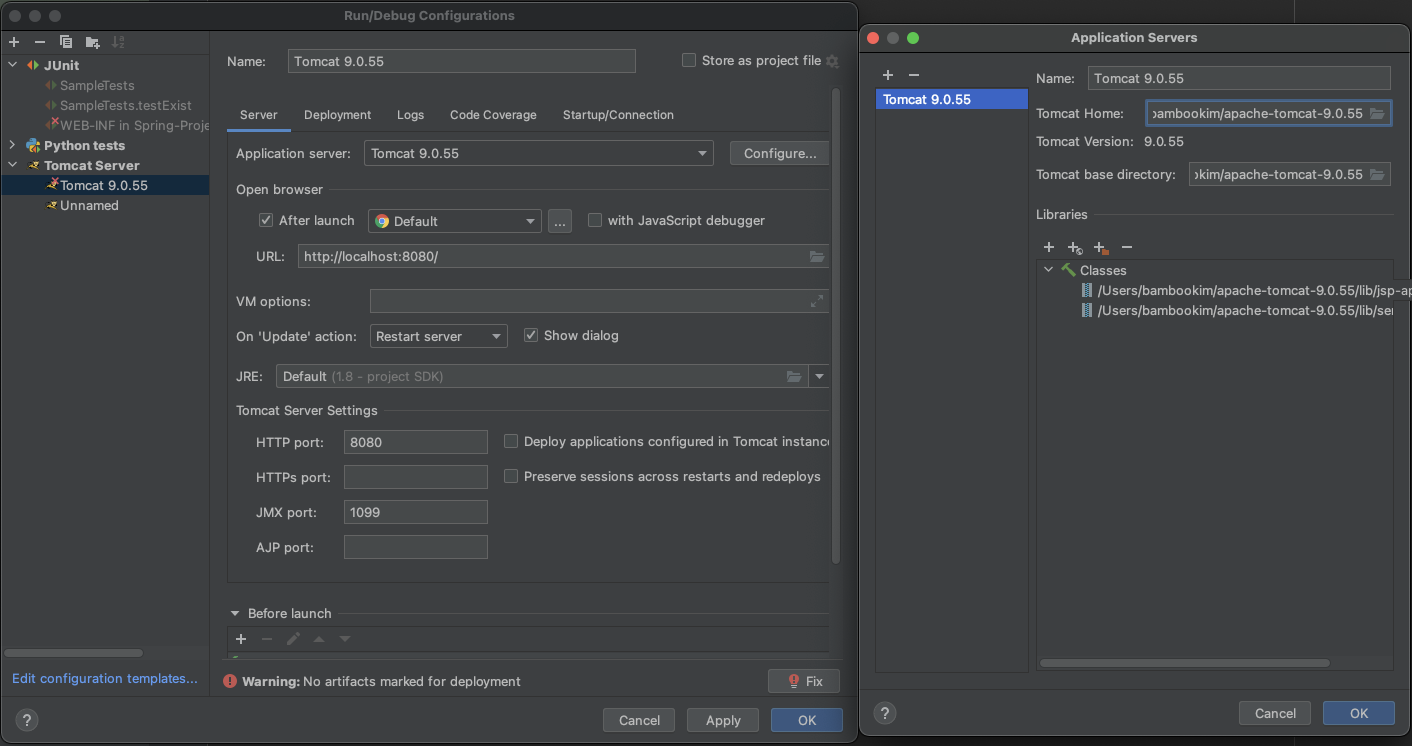
Task: Enable Deploy applications configured in Tomcat instance
Action: point(511,441)
